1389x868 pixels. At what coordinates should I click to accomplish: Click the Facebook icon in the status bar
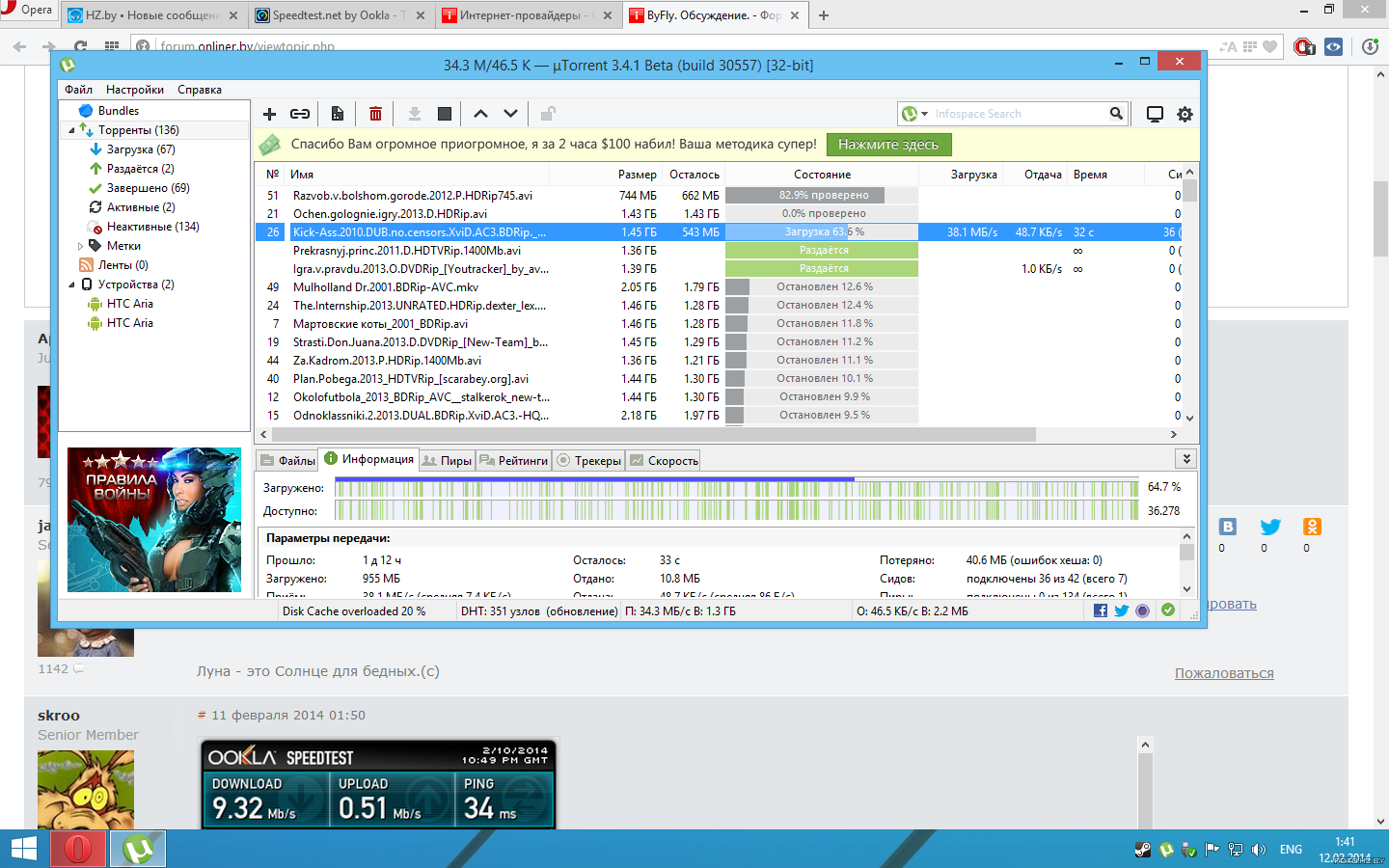pos(1101,610)
